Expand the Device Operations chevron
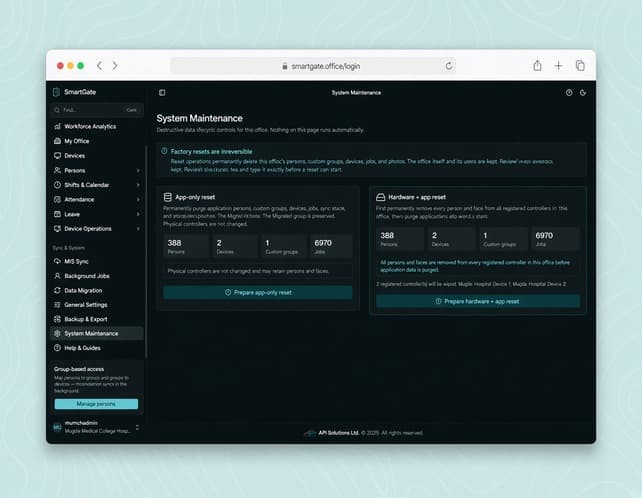This screenshot has width=642, height=498. click(138, 229)
